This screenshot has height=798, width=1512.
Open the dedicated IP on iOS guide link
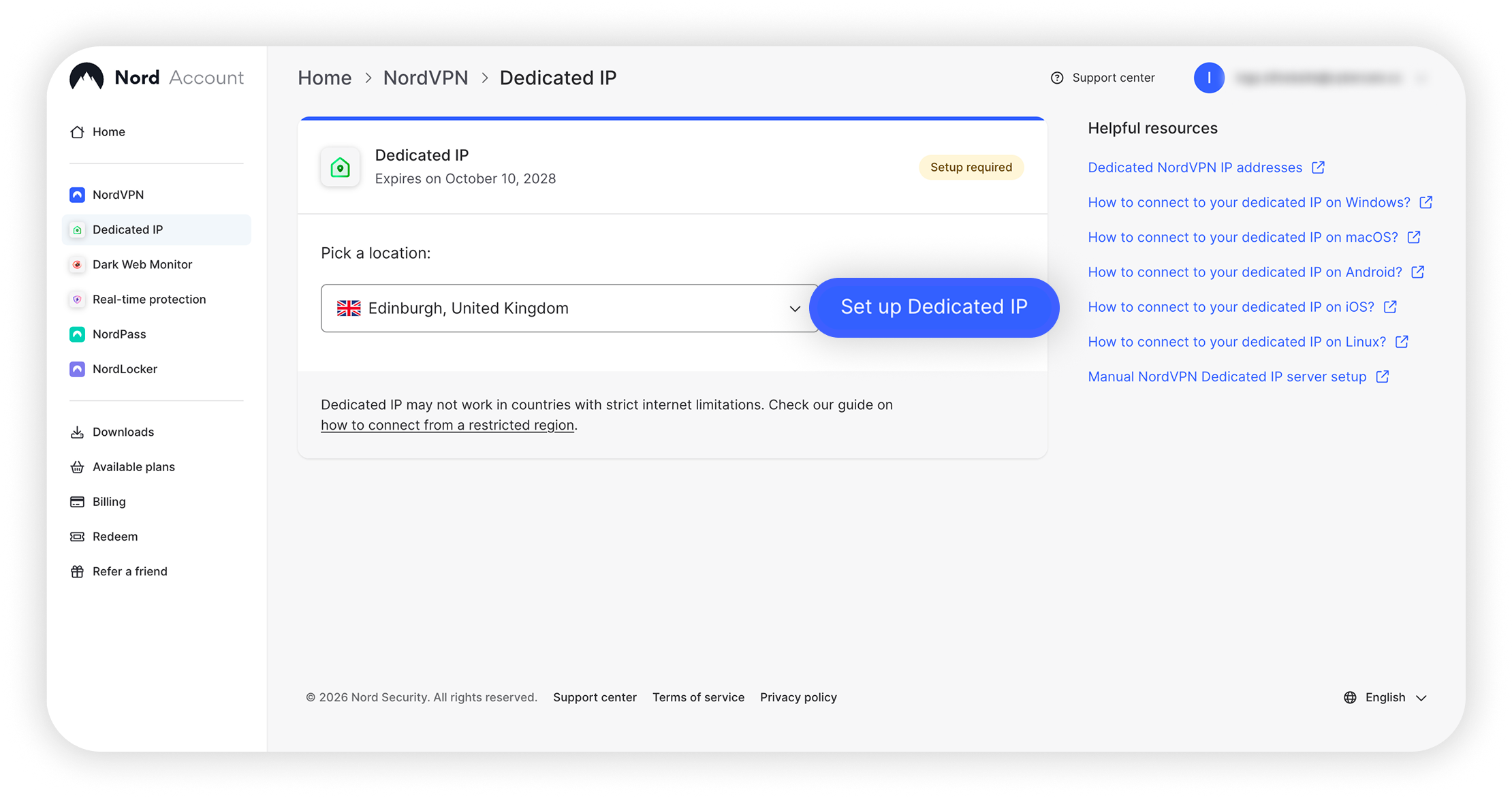pos(1242,306)
